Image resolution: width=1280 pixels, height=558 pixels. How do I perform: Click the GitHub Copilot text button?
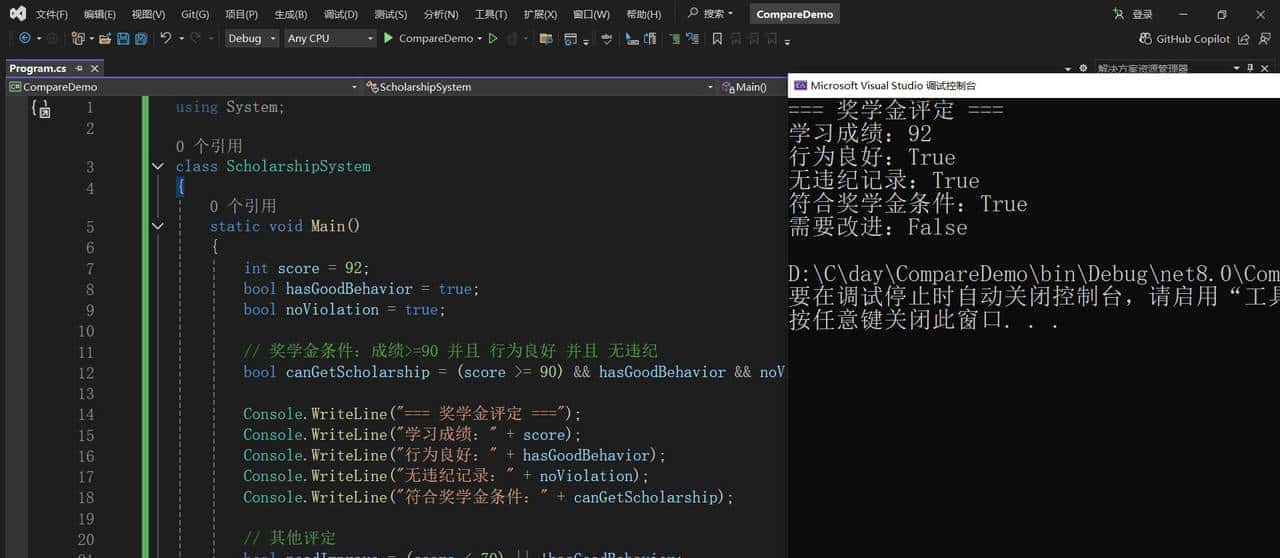[x=1193, y=38]
